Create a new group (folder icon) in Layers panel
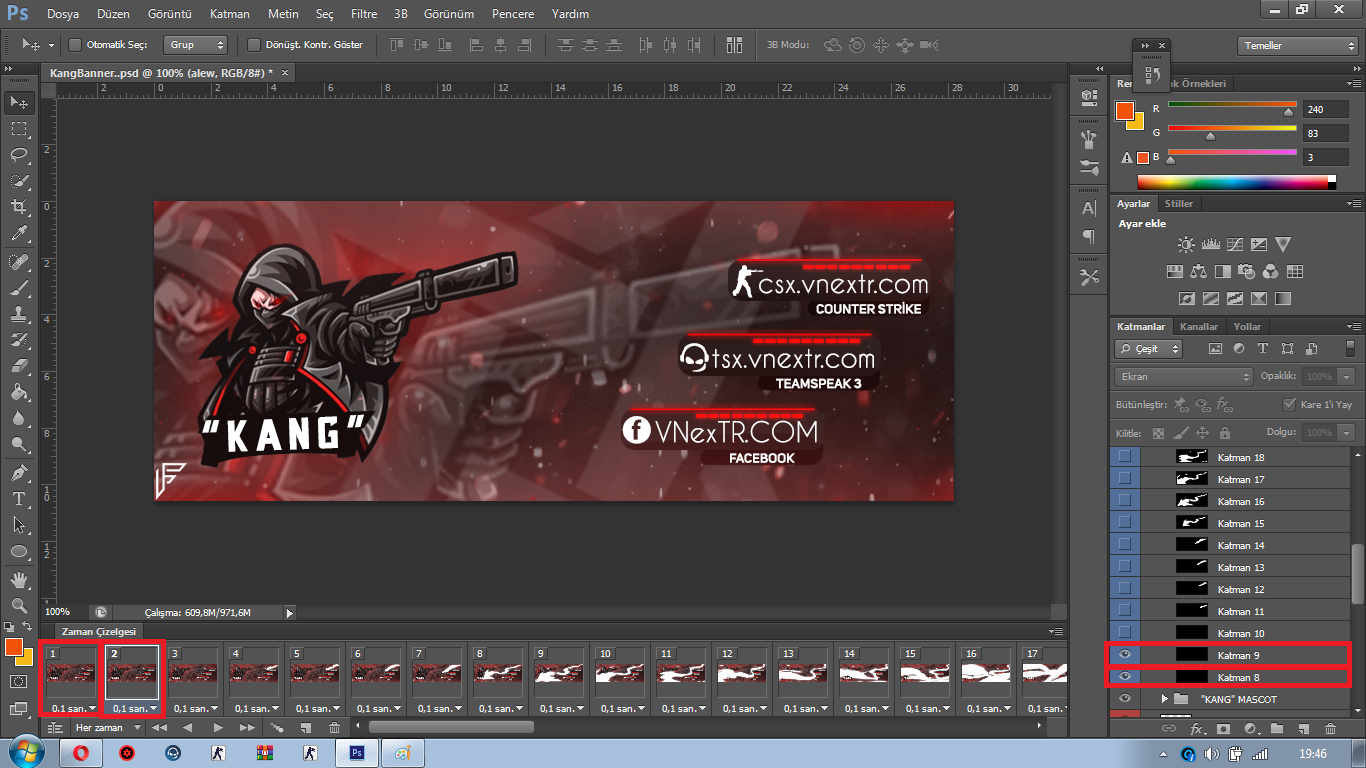Screen dimensions: 1366x768 point(1276,729)
